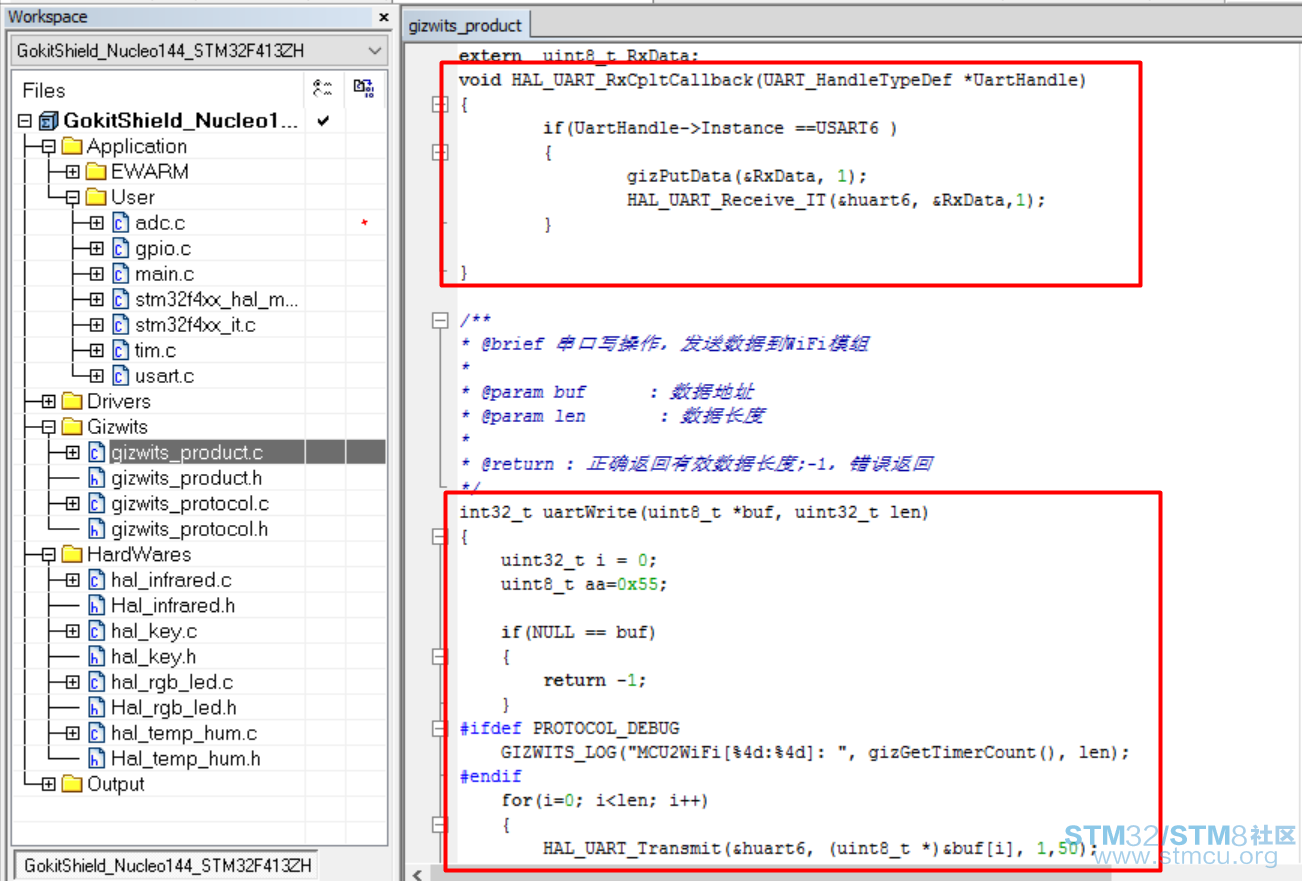Click the gizwits_product.h header file icon
The image size is (1302, 881).
click(96, 478)
